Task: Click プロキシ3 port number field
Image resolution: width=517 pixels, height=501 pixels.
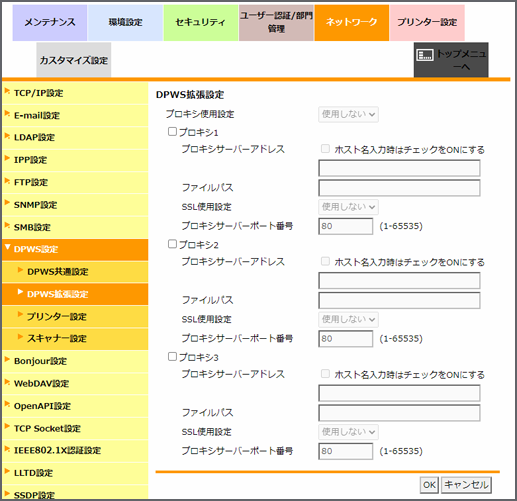Action: coord(346,451)
